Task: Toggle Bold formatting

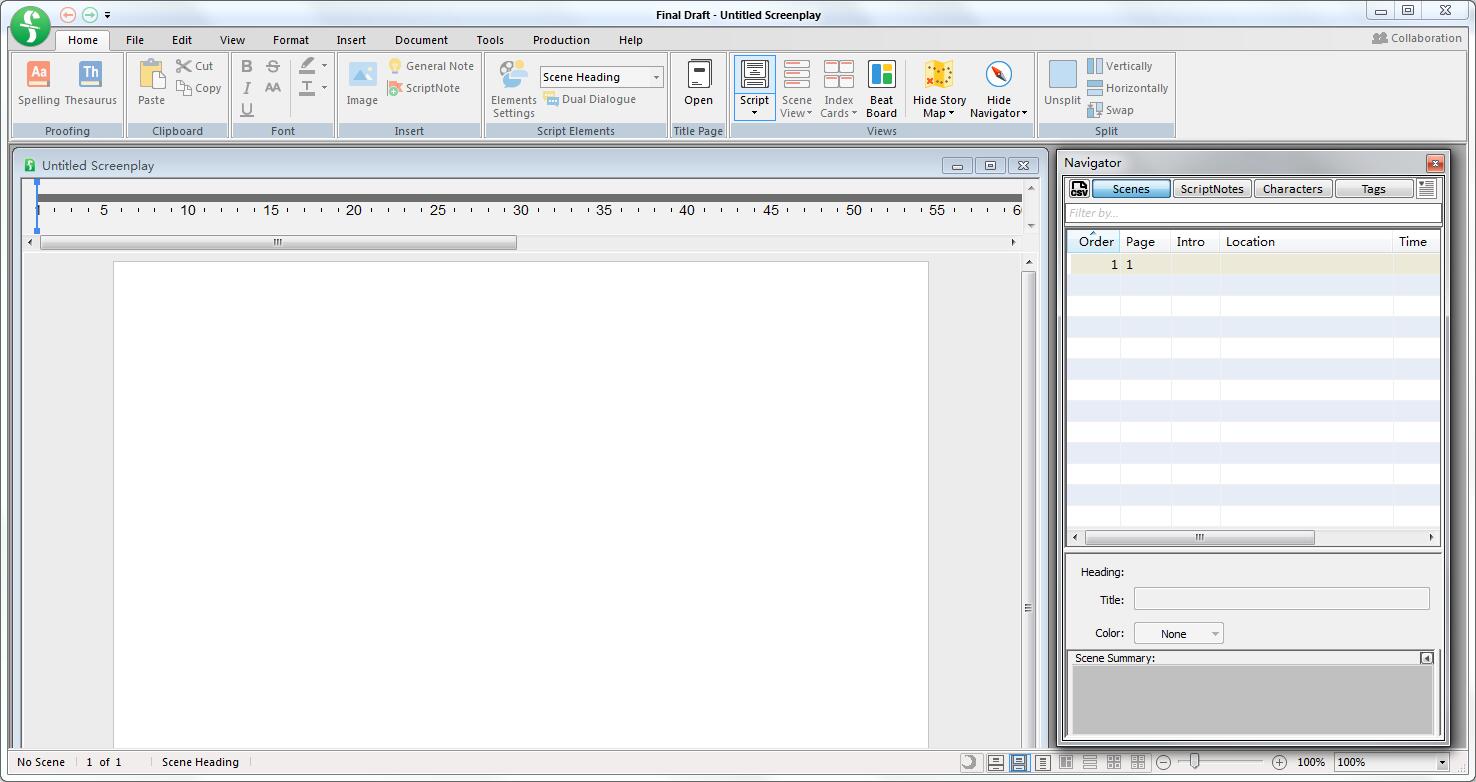Action: (246, 66)
